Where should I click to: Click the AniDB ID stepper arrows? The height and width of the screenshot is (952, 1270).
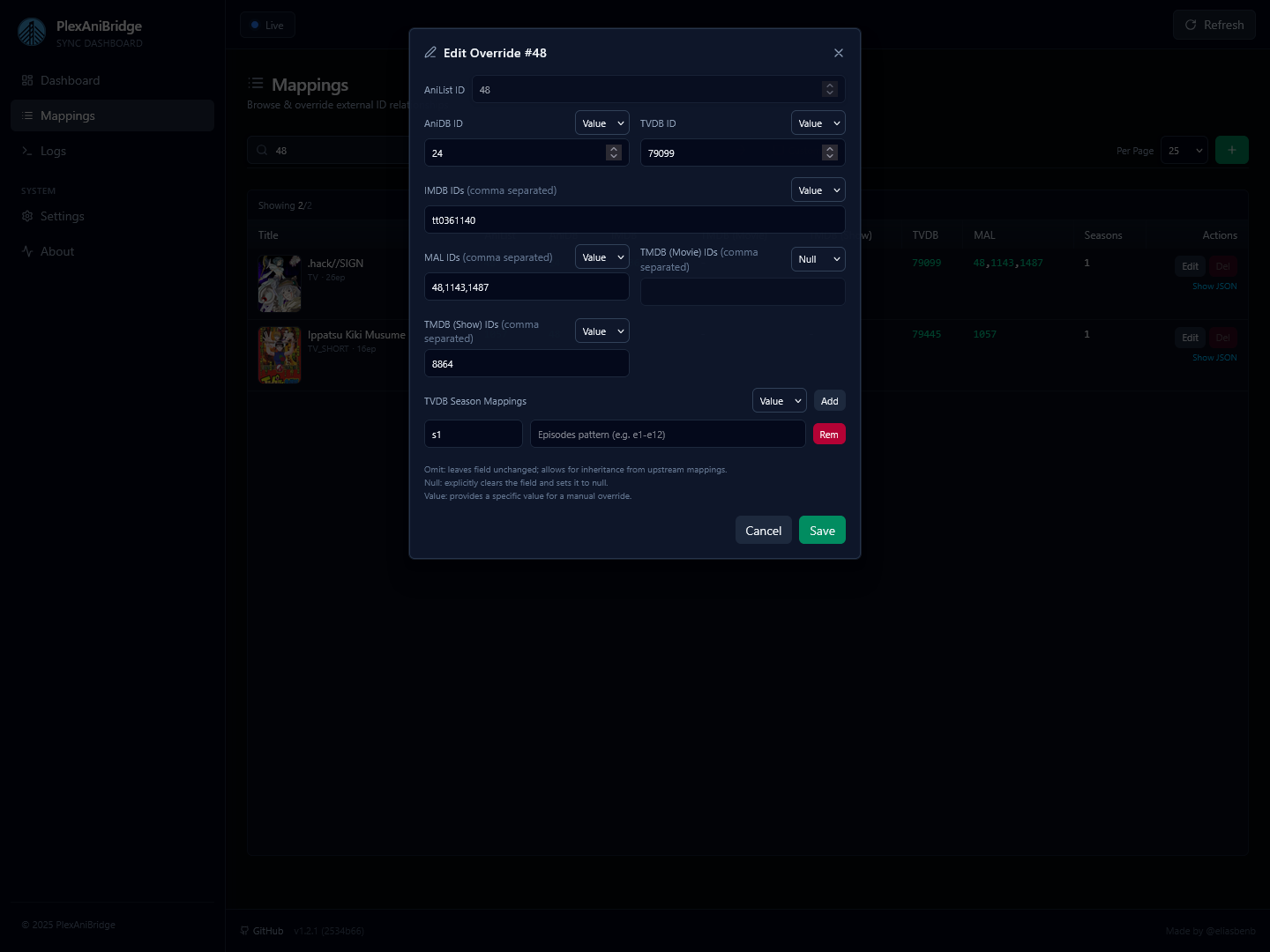click(x=614, y=152)
